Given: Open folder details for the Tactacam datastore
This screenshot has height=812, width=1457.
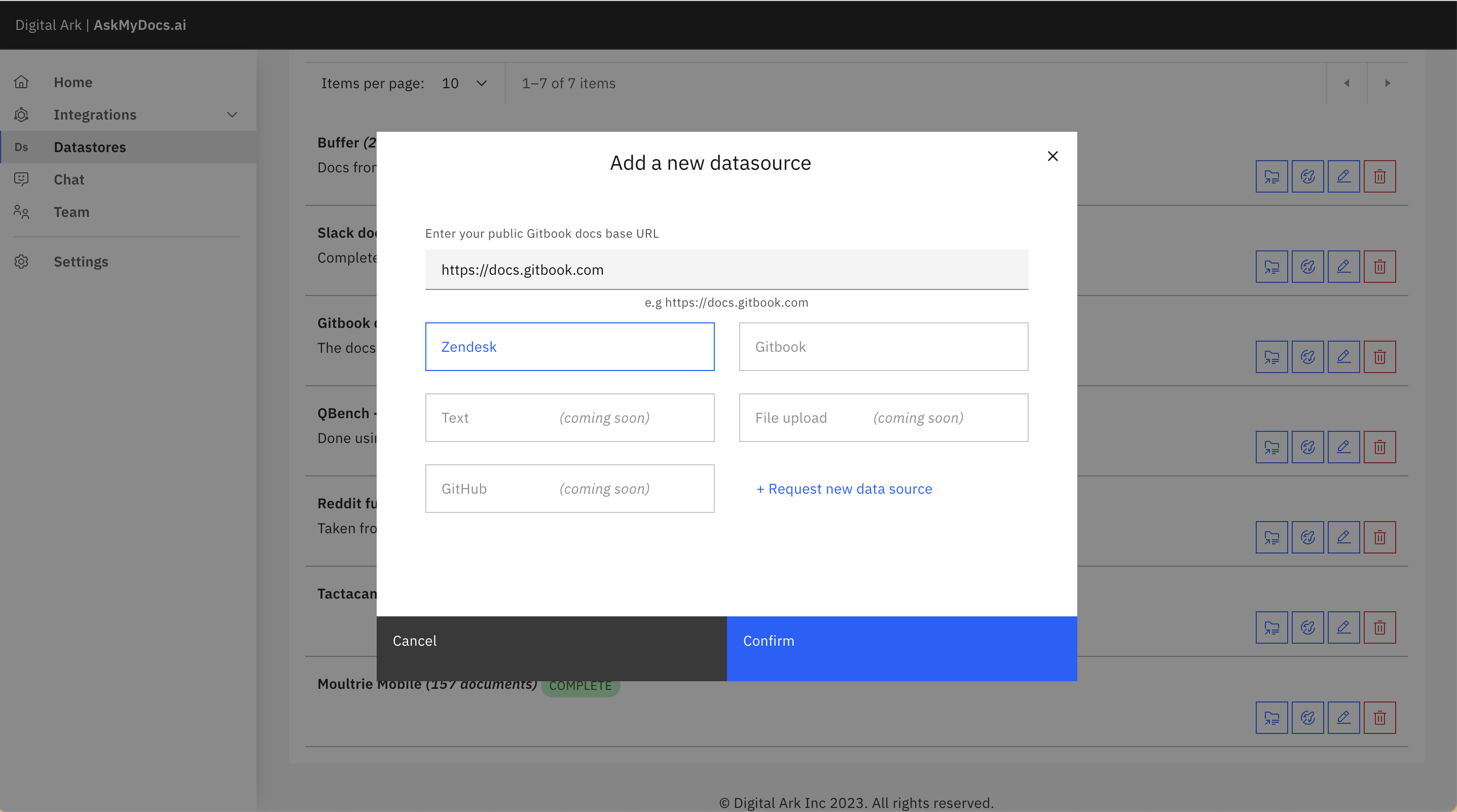Looking at the screenshot, I should (1271, 628).
